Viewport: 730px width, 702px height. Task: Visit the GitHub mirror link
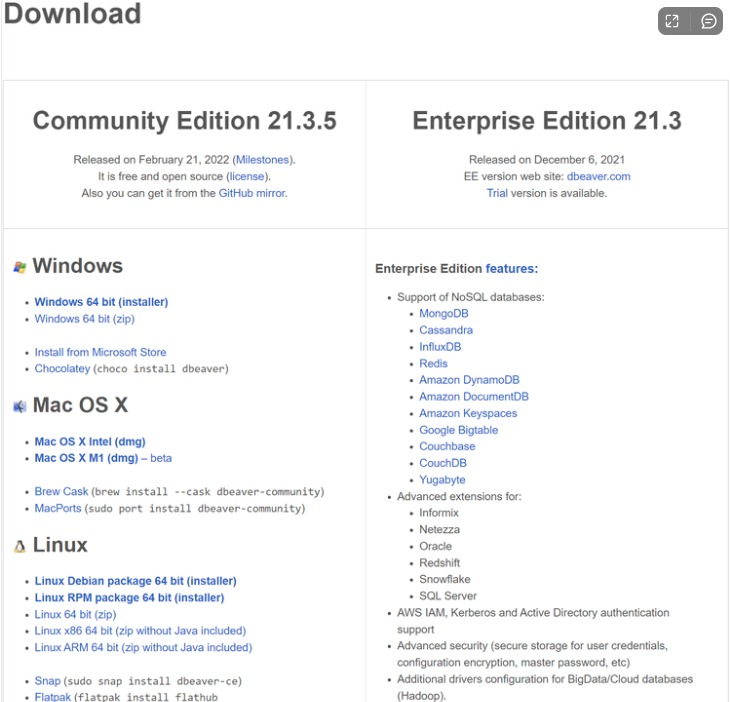coord(252,193)
